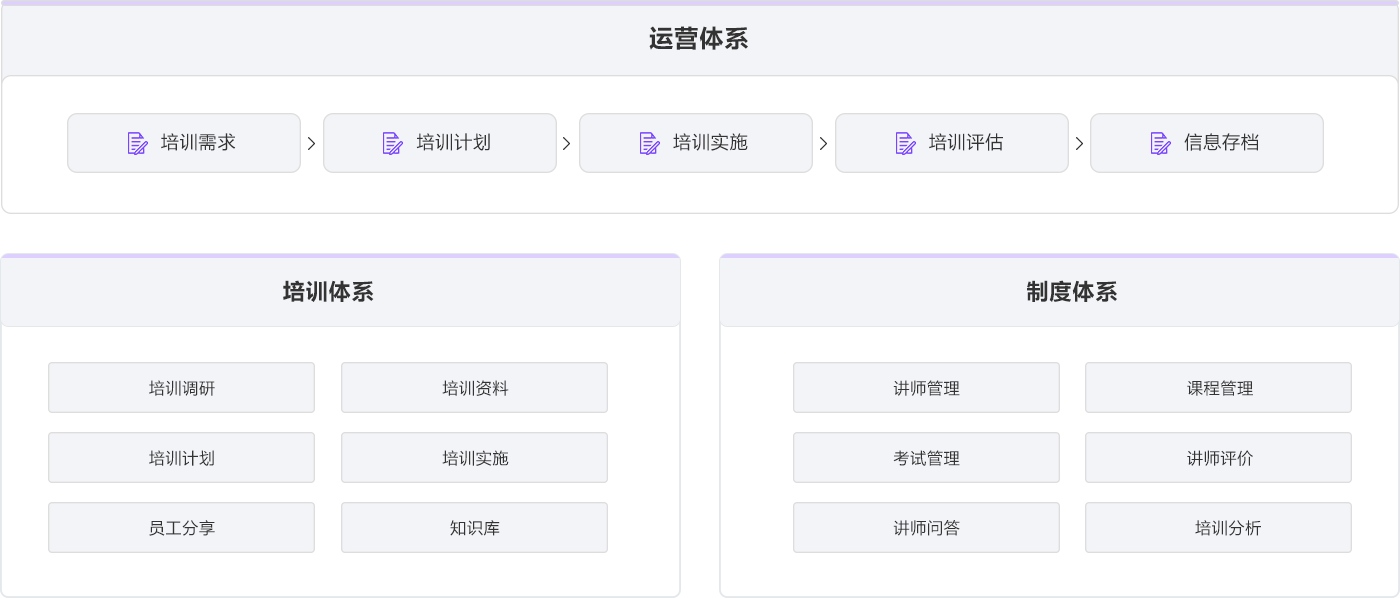1400x598 pixels.
Task: Click the document icon beside 信息存档
Action: (1161, 143)
